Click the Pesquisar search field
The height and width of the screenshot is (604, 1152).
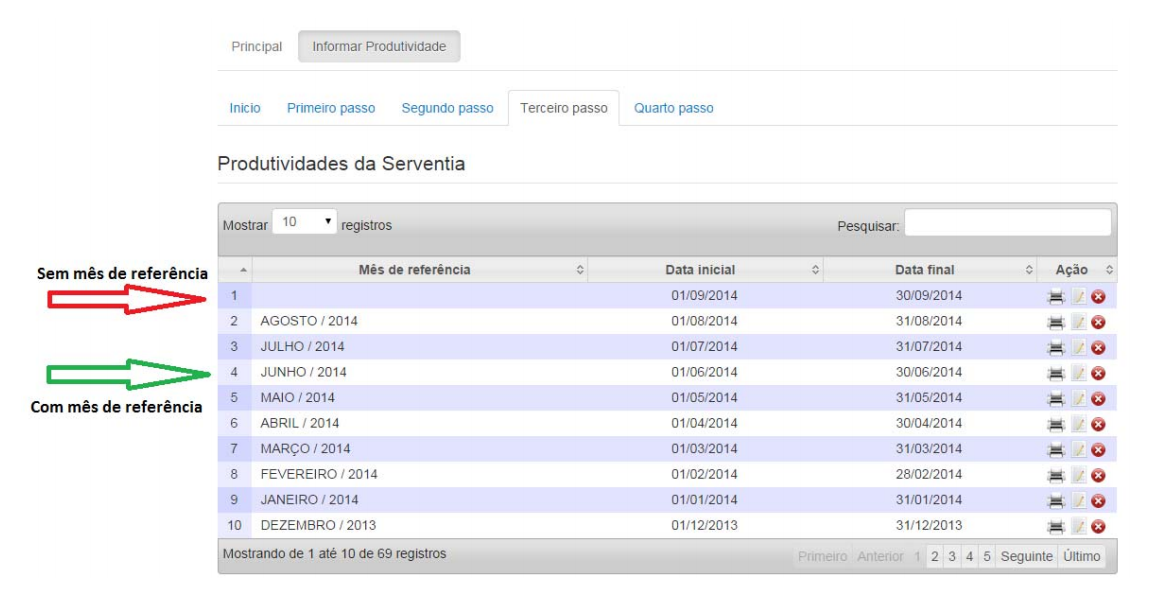(x=1007, y=222)
